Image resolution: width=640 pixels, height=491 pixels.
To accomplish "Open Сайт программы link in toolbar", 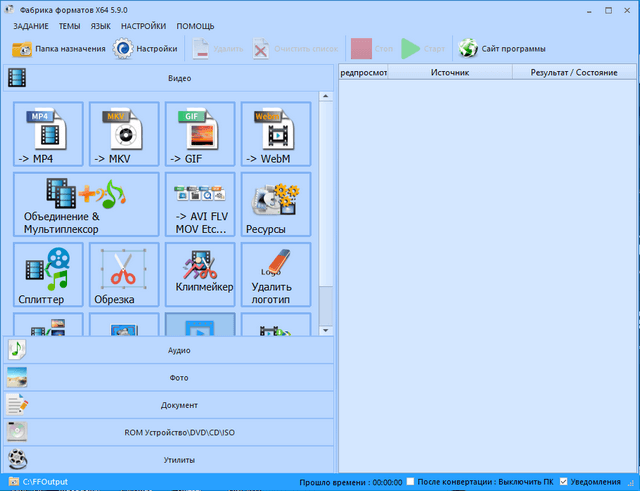I will (x=502, y=48).
